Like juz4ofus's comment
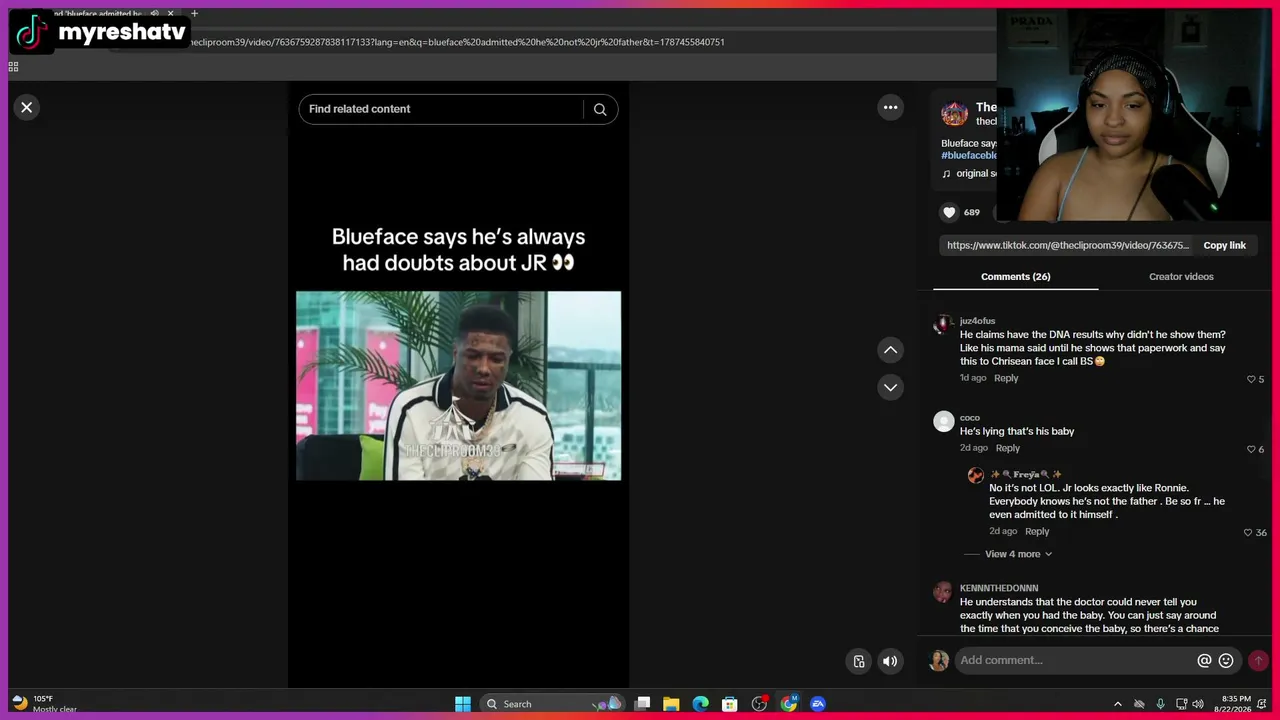 click(1251, 379)
